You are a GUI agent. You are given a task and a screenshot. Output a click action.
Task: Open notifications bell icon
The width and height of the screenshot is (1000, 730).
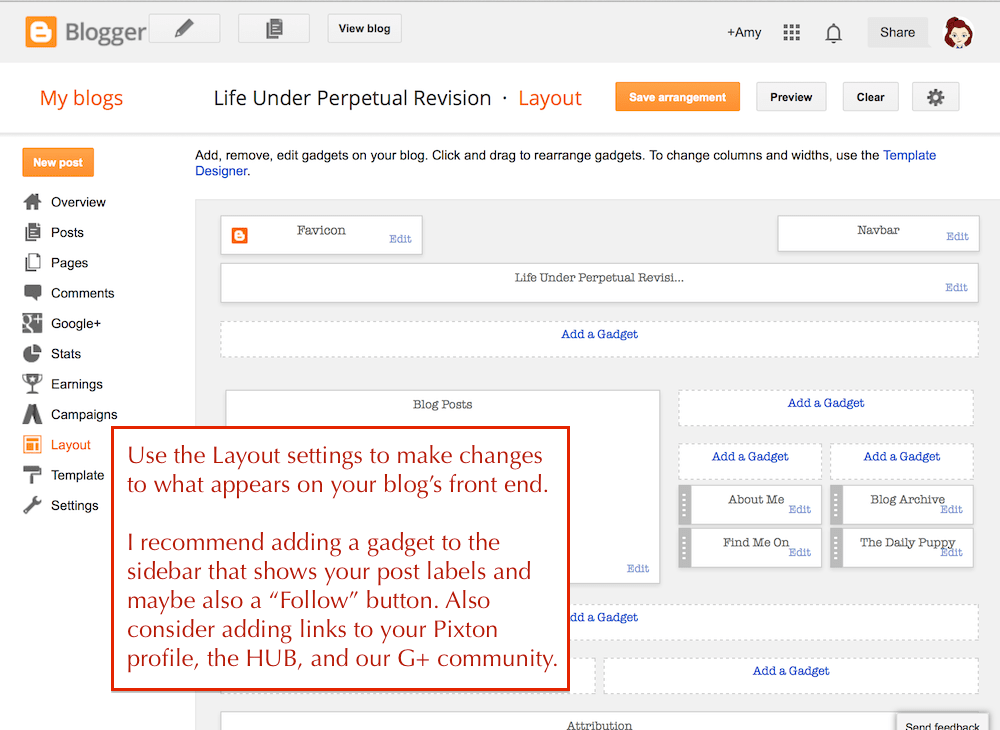(x=834, y=33)
